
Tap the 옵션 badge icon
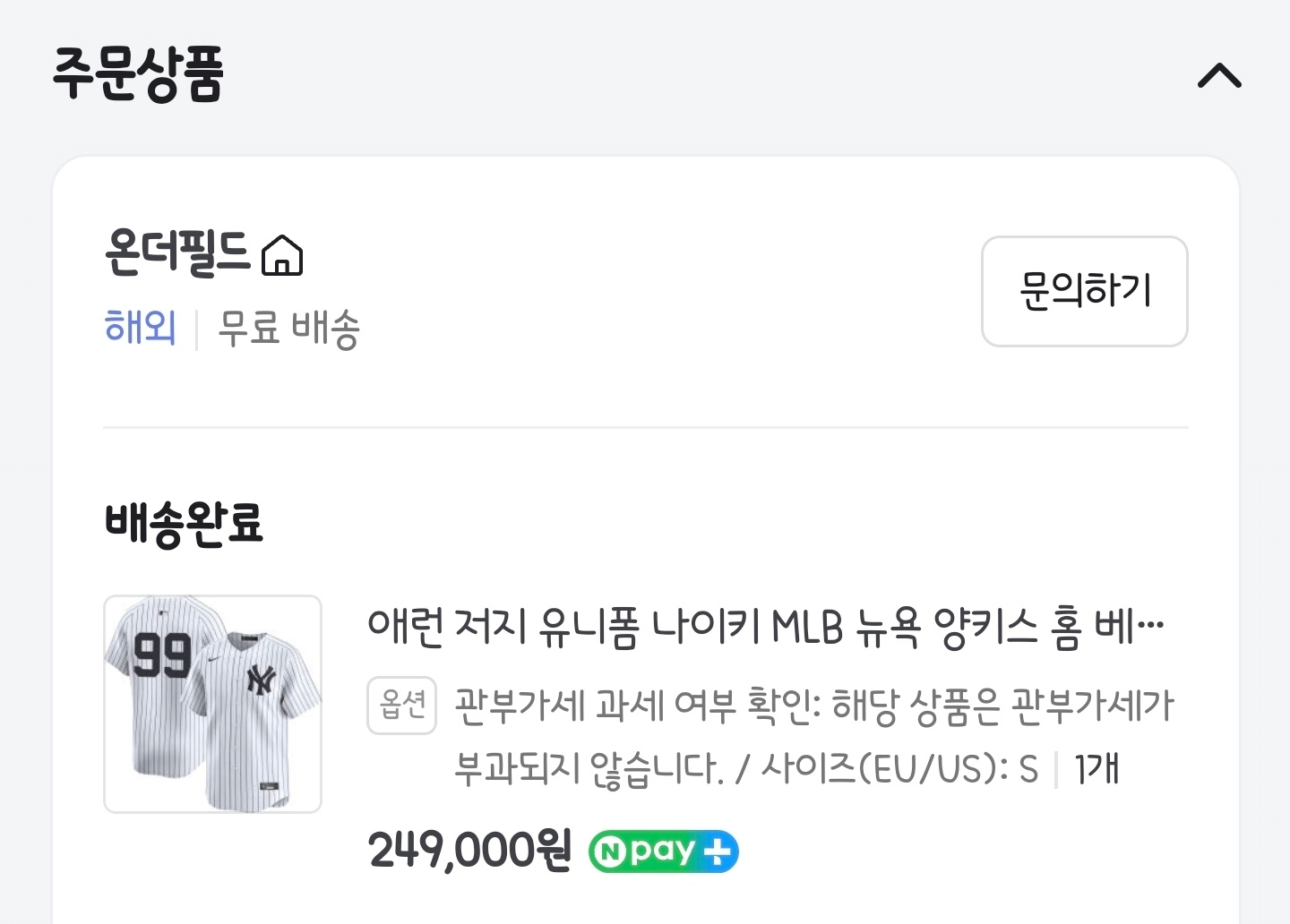click(402, 706)
